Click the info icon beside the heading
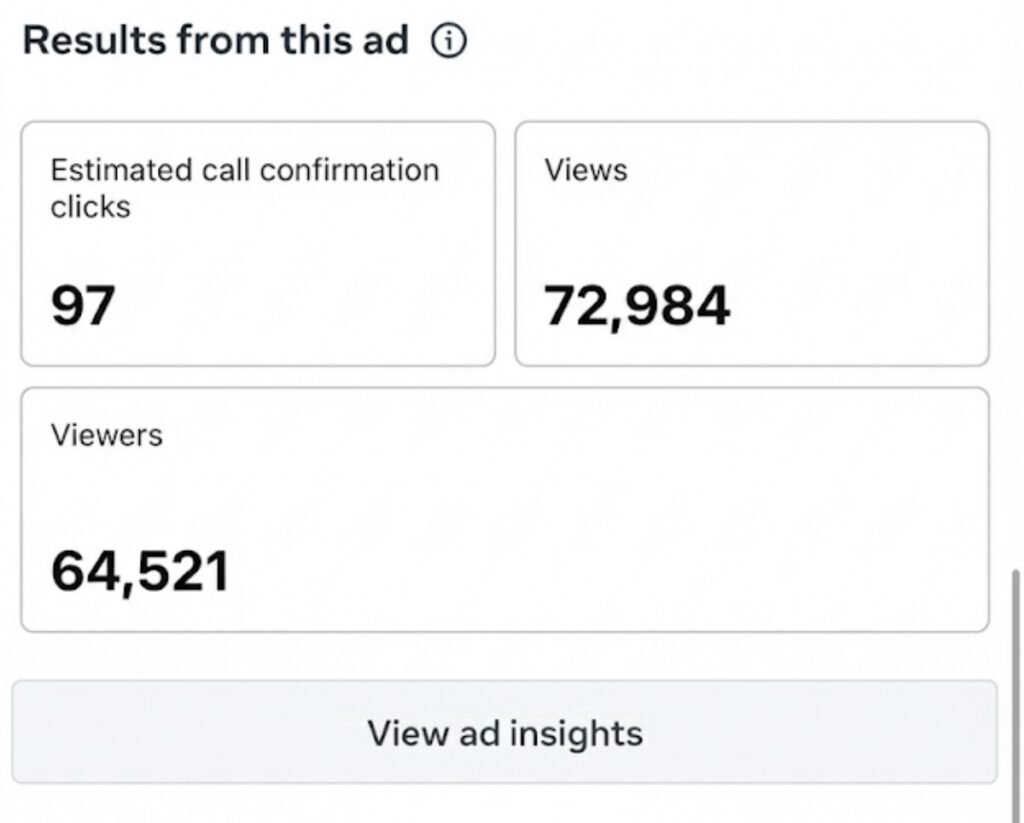This screenshot has width=1024, height=823. (x=449, y=41)
